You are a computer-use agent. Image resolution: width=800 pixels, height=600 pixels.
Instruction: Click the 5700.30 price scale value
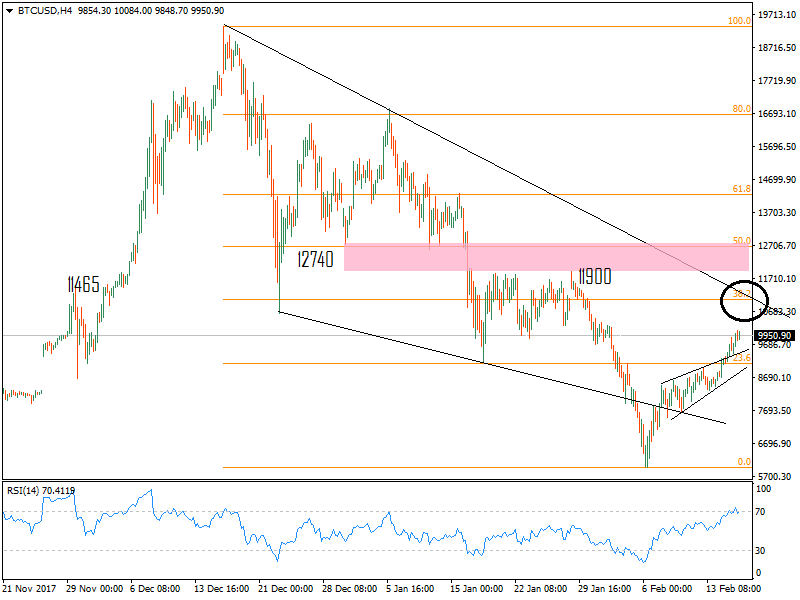774,477
